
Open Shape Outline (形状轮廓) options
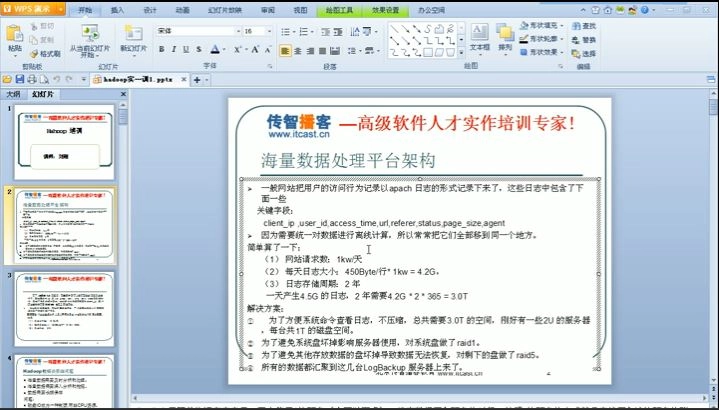click(542, 39)
